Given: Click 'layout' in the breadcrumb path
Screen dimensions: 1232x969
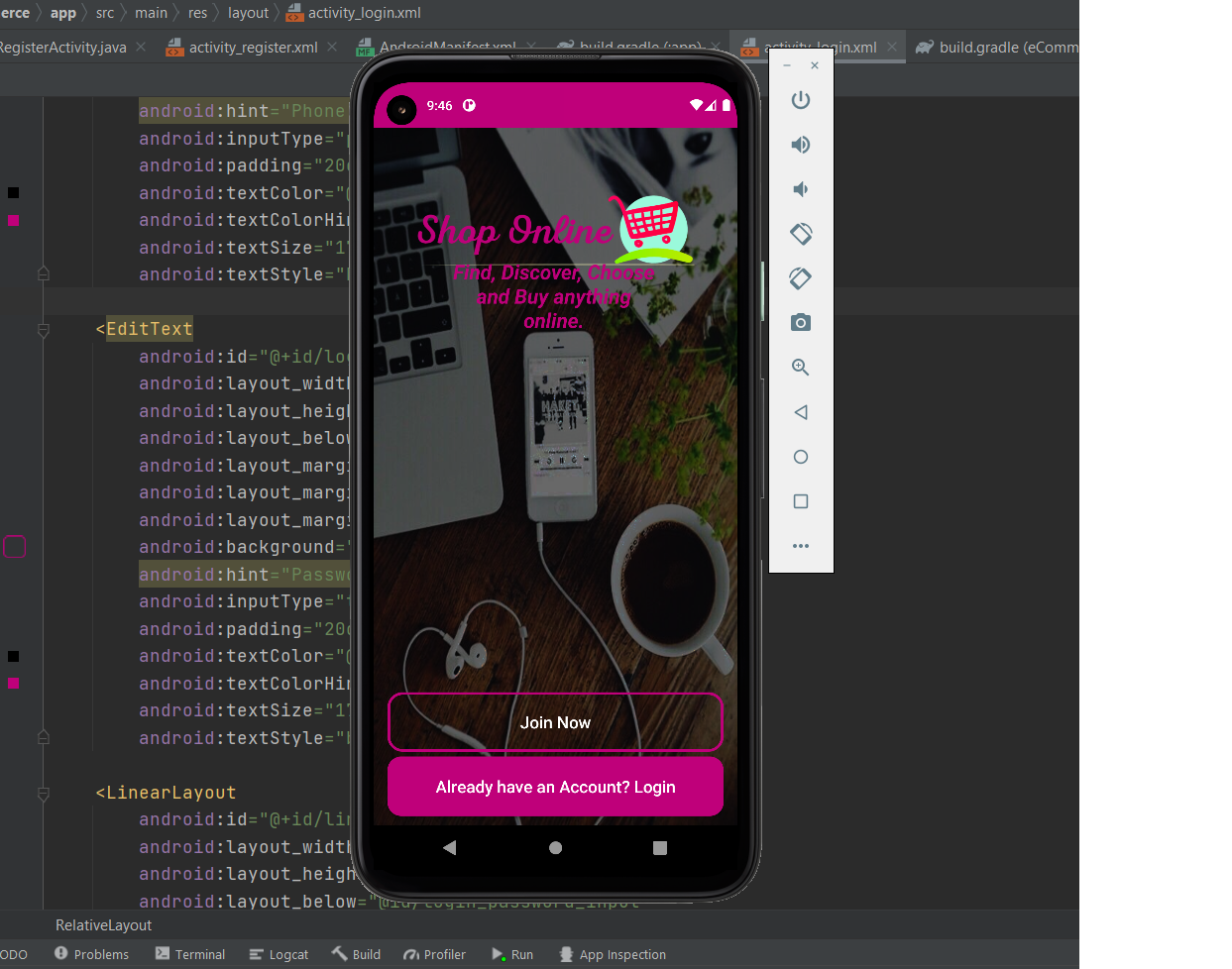Looking at the screenshot, I should (x=248, y=13).
